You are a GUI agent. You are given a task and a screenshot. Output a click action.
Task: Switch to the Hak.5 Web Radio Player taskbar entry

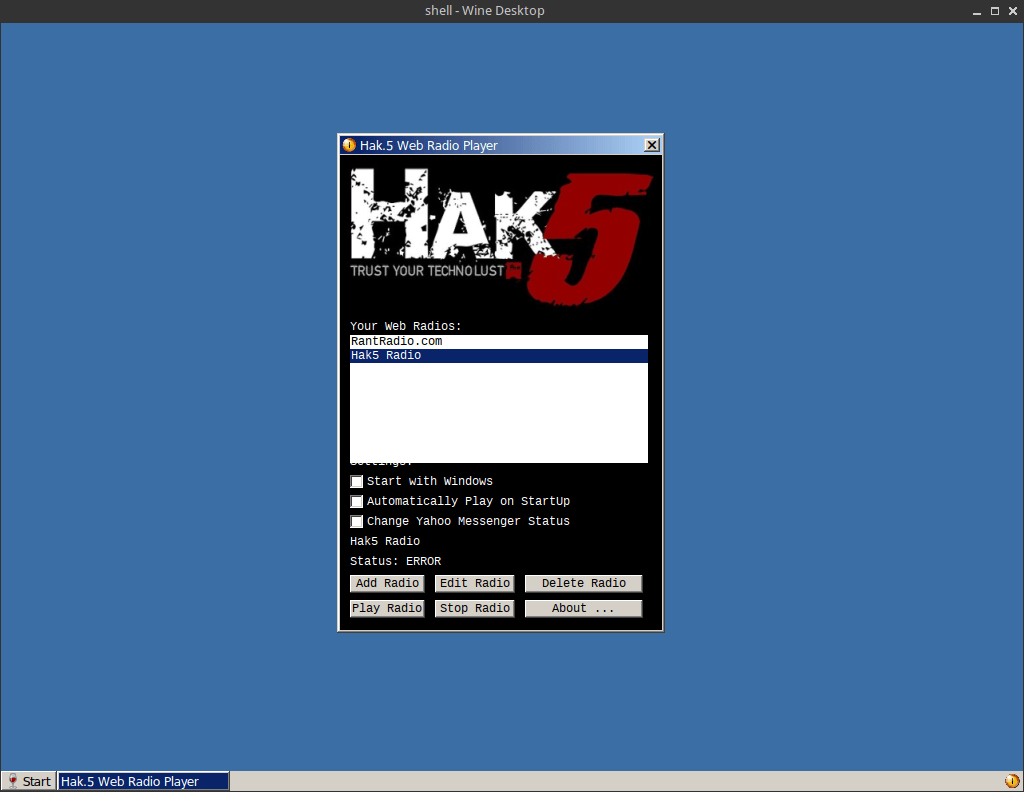point(142,780)
